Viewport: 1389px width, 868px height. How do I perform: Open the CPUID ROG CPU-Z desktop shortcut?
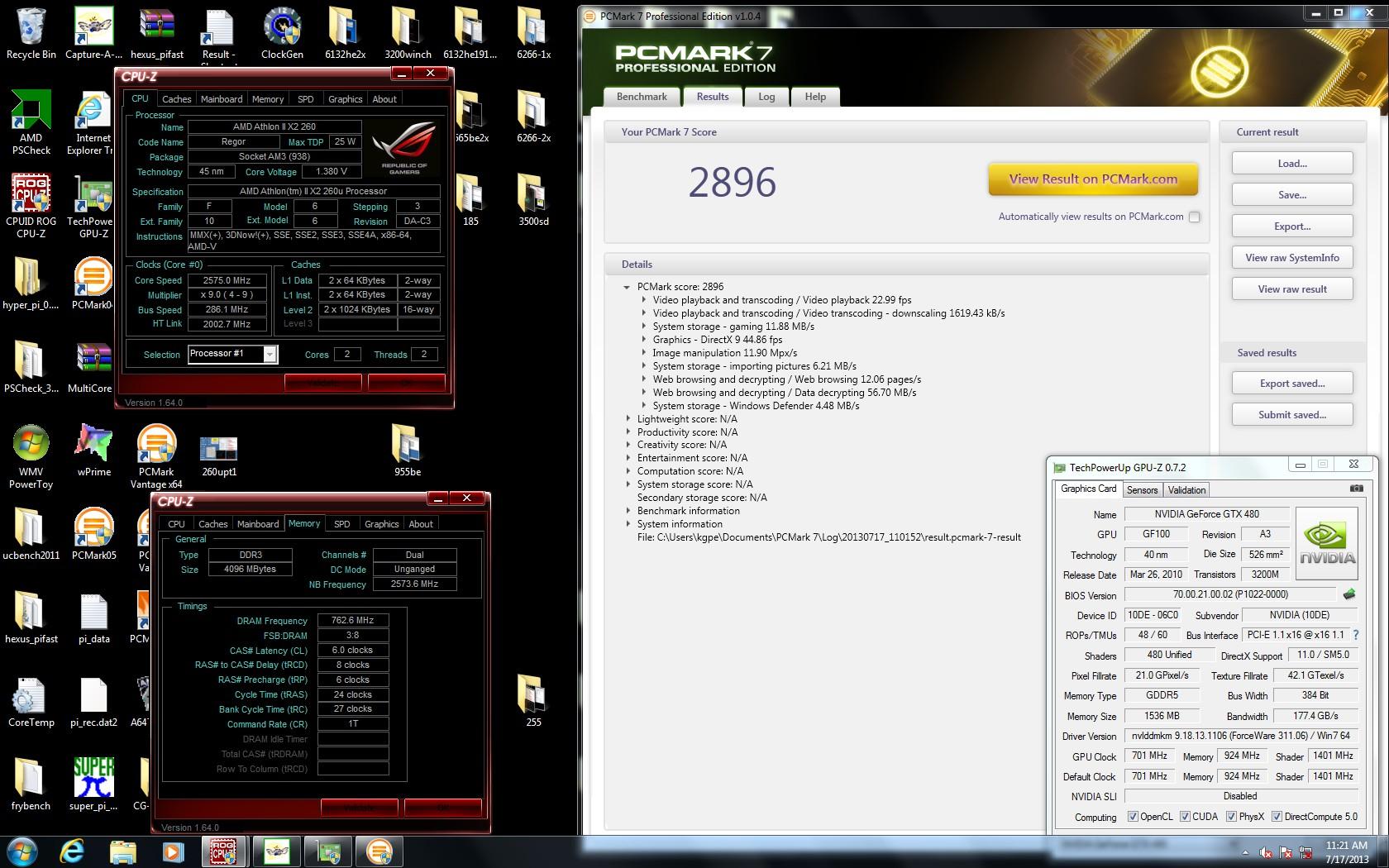pyautogui.click(x=31, y=206)
